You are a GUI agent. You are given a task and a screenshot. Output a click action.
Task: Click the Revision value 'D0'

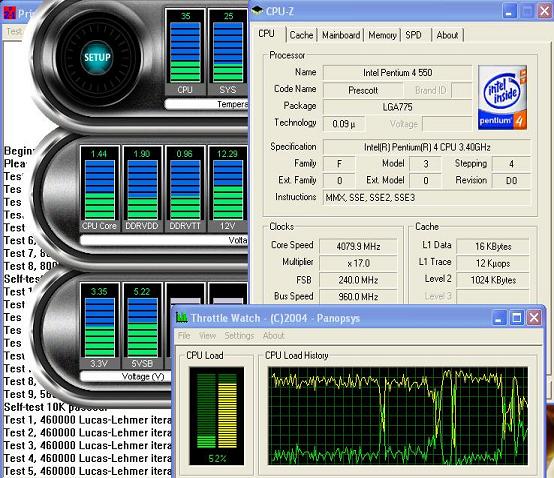(511, 181)
